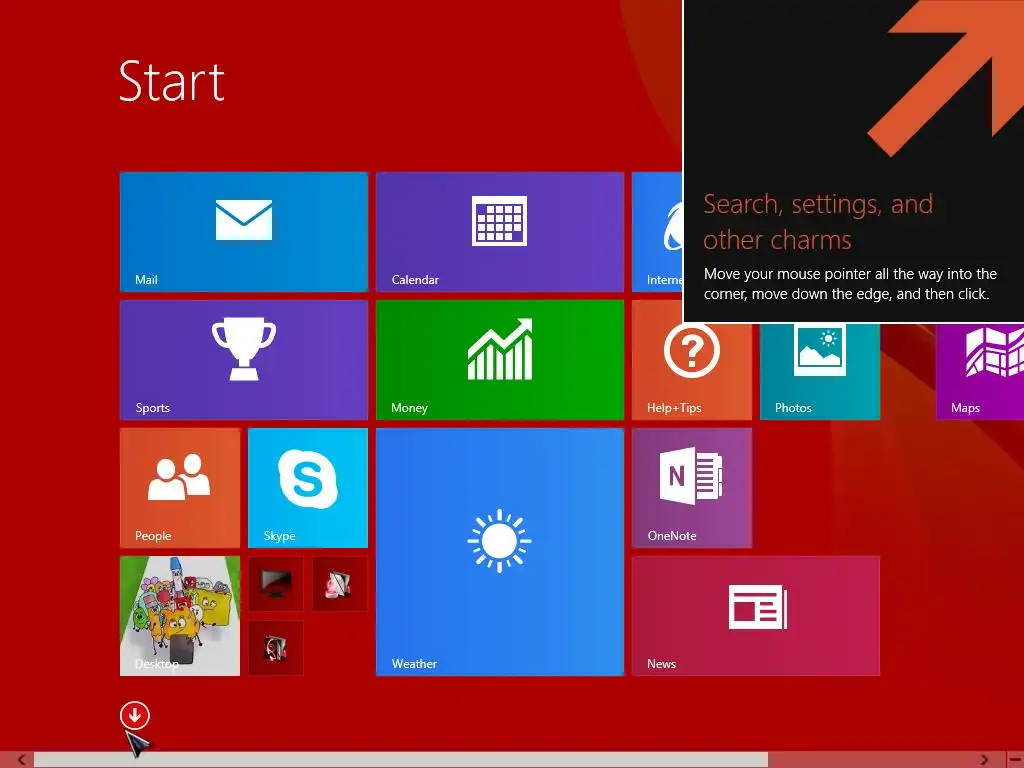Open the People tile

(x=180, y=488)
